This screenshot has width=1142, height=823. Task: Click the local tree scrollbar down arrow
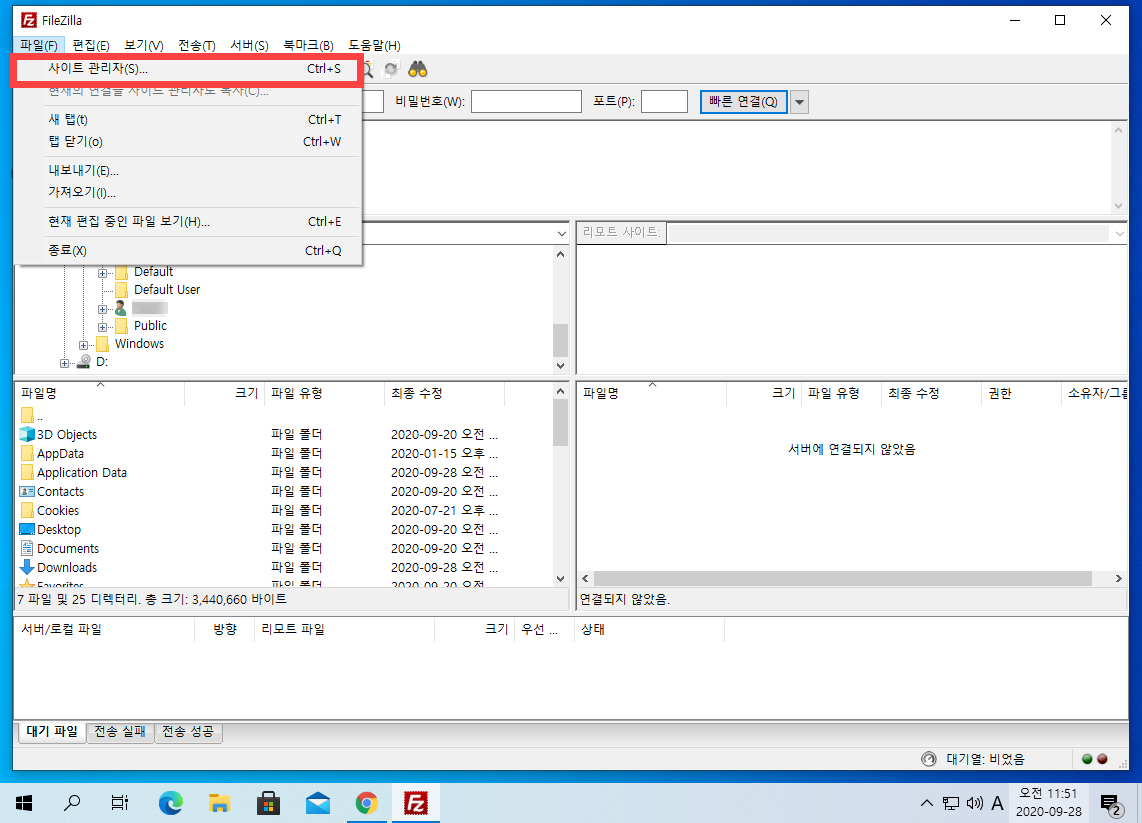(560, 366)
